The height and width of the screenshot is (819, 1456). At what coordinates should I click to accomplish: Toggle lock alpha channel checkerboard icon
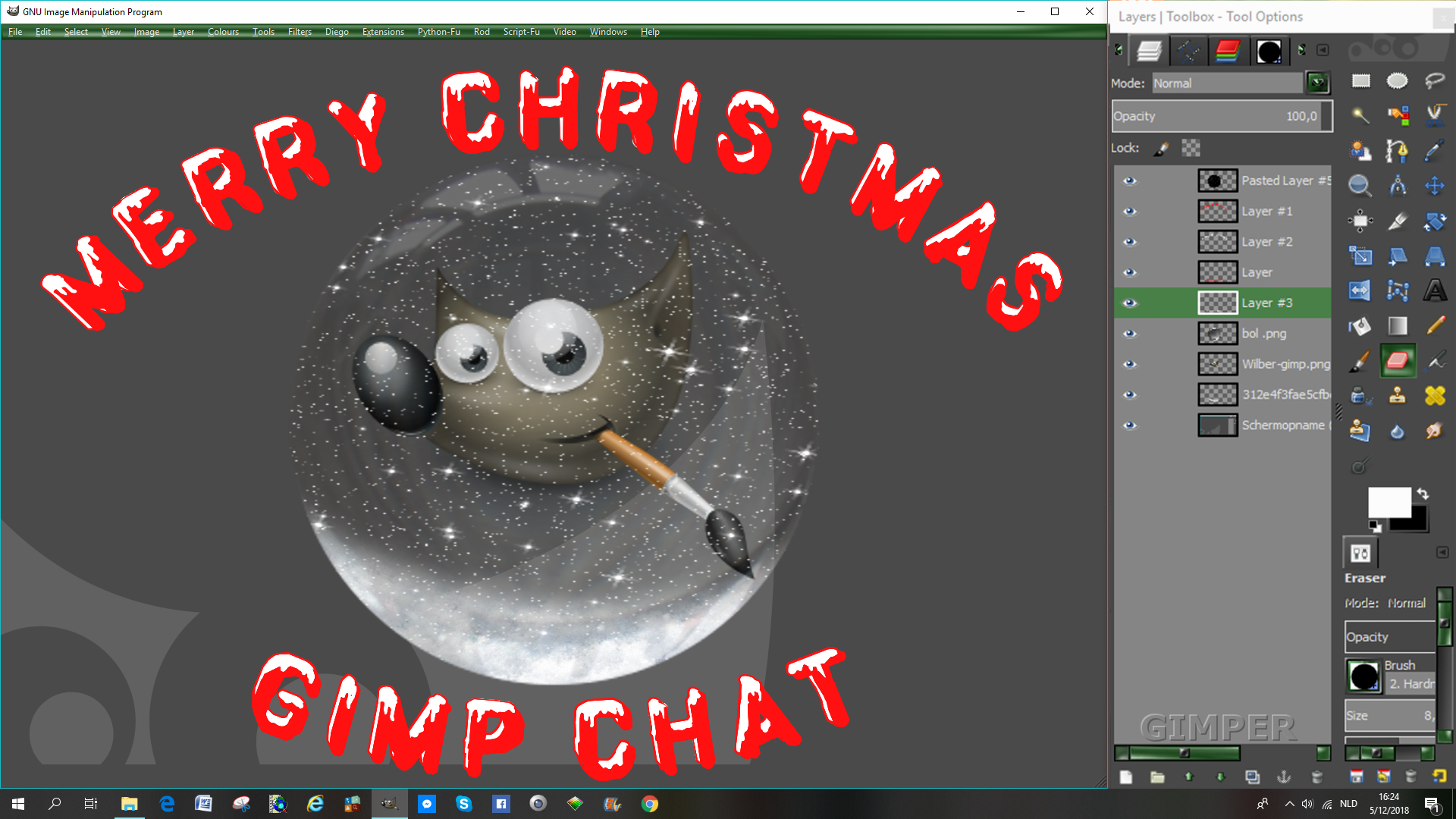1191,149
